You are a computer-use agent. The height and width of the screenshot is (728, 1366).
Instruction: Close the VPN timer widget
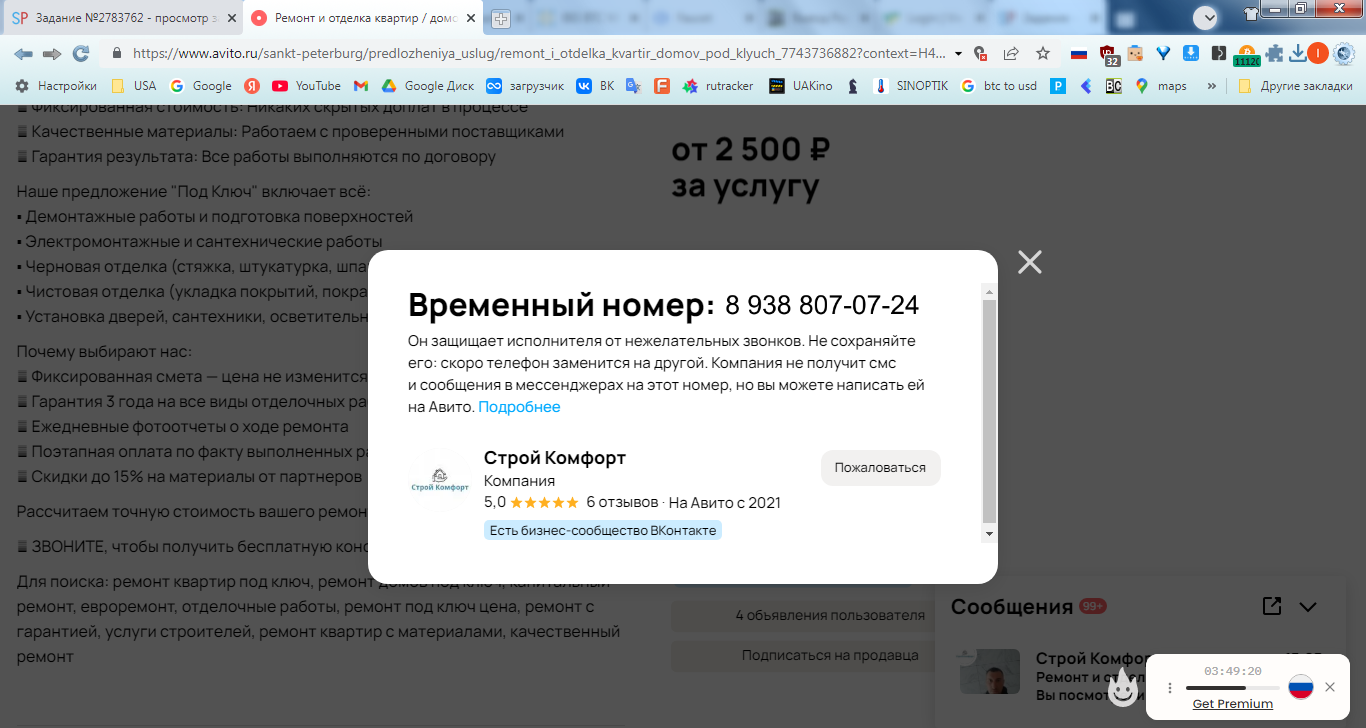pos(1330,687)
